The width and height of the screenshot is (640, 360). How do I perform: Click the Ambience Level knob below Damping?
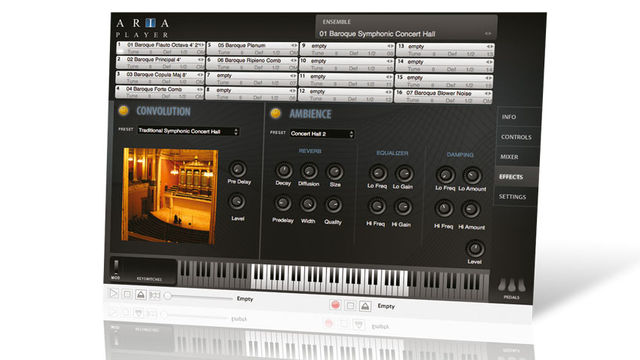[475, 249]
